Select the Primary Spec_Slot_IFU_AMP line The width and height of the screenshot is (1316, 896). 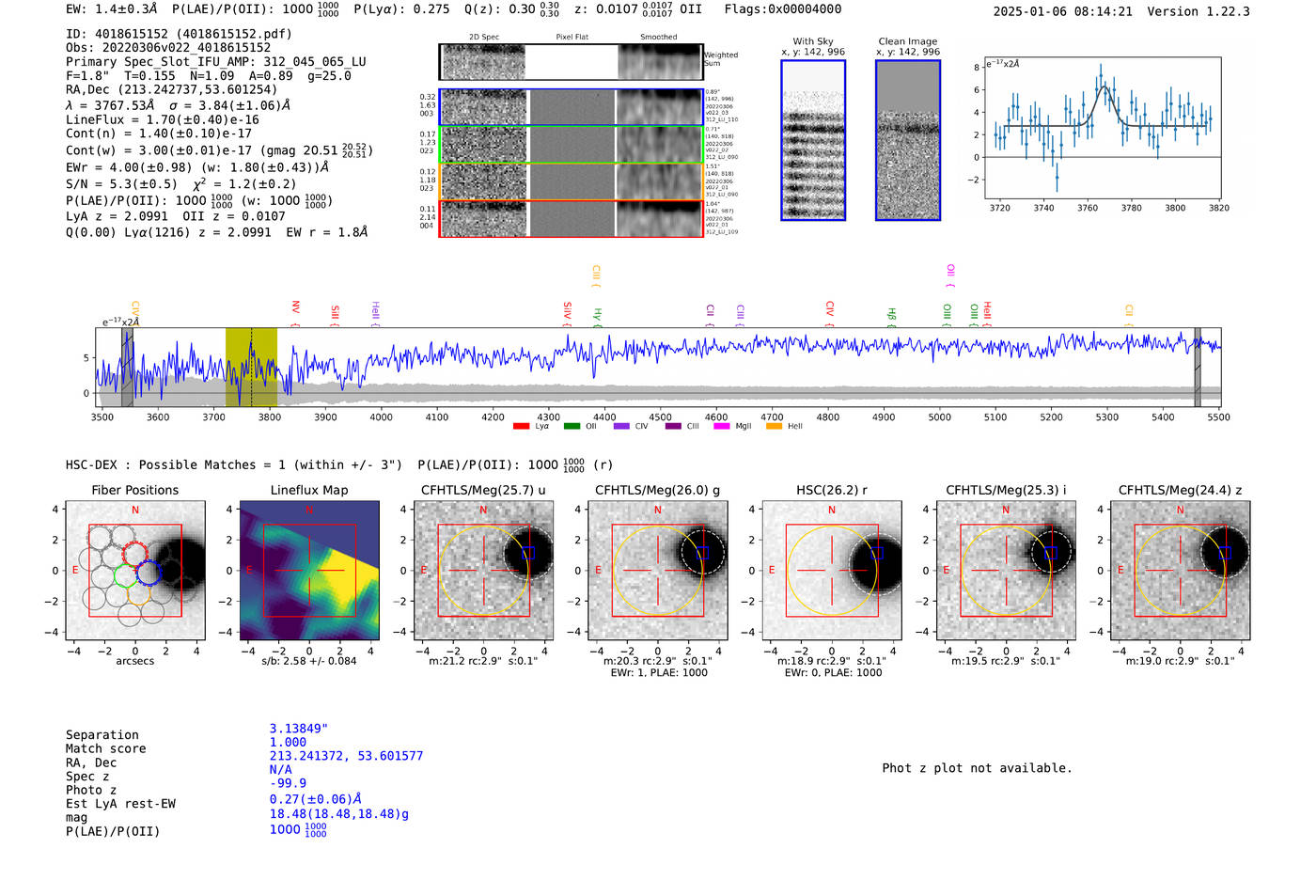[216, 61]
